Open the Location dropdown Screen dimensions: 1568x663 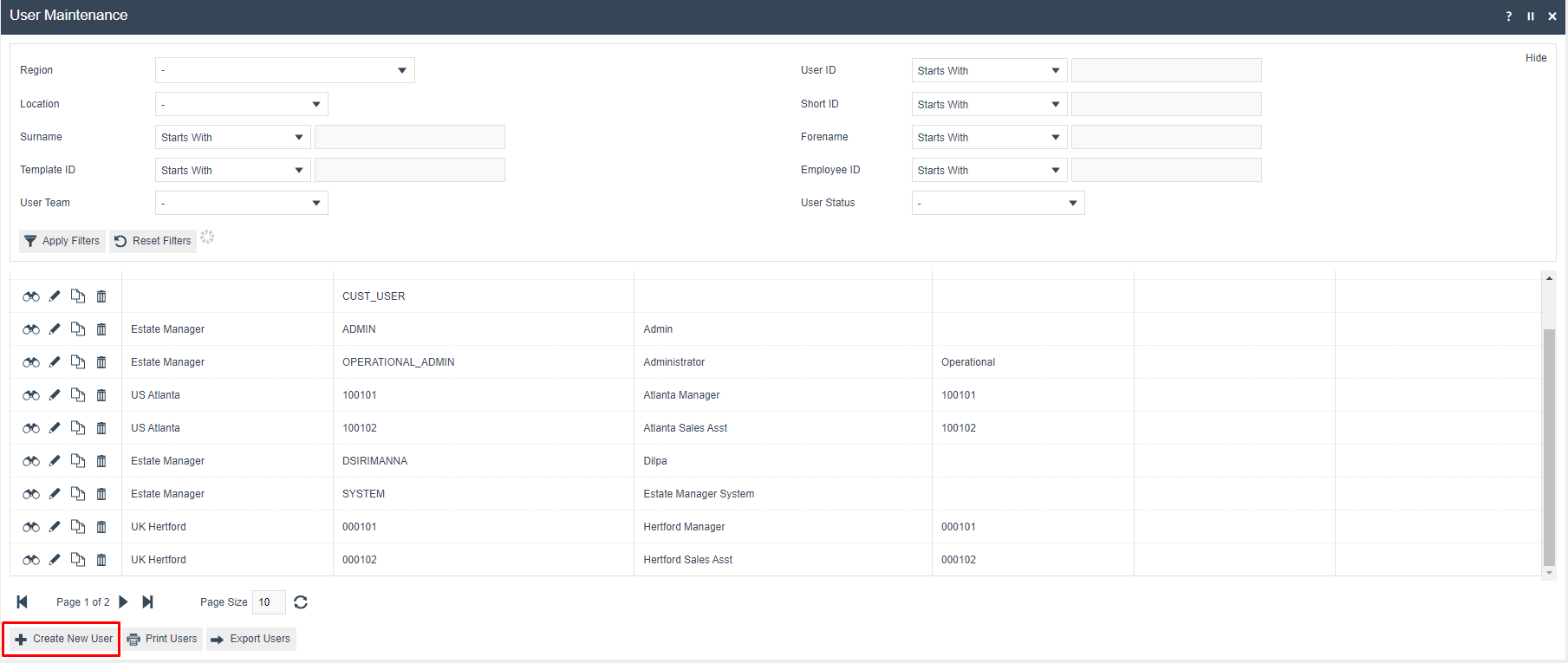coord(242,104)
